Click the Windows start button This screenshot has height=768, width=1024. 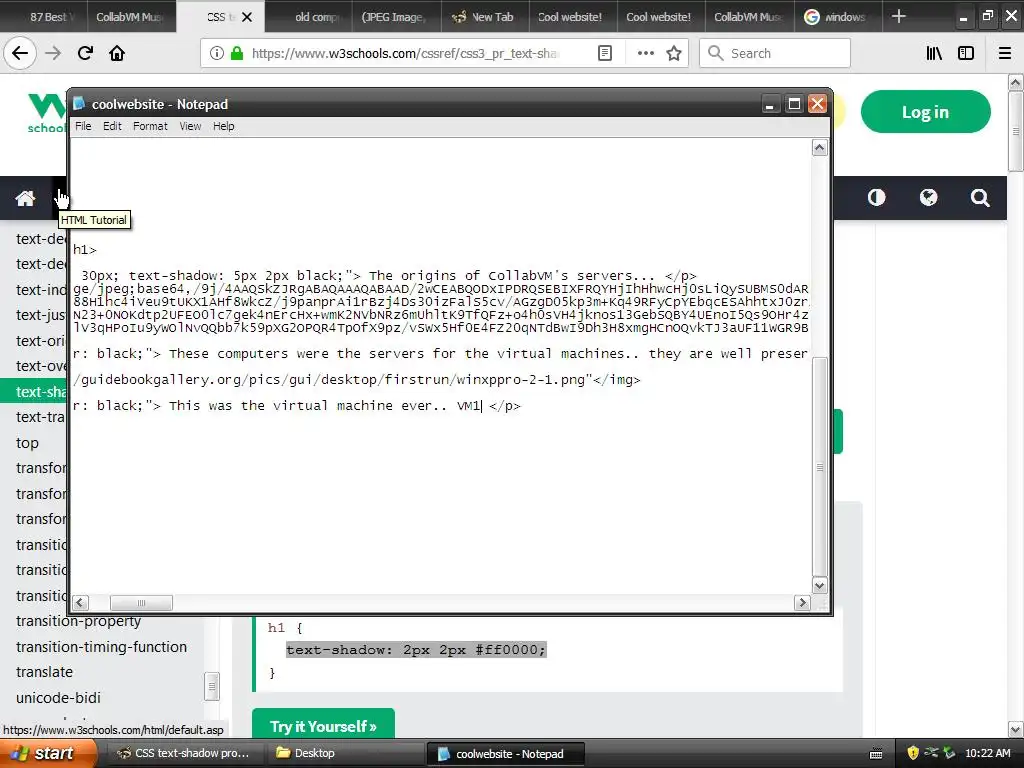click(x=49, y=753)
